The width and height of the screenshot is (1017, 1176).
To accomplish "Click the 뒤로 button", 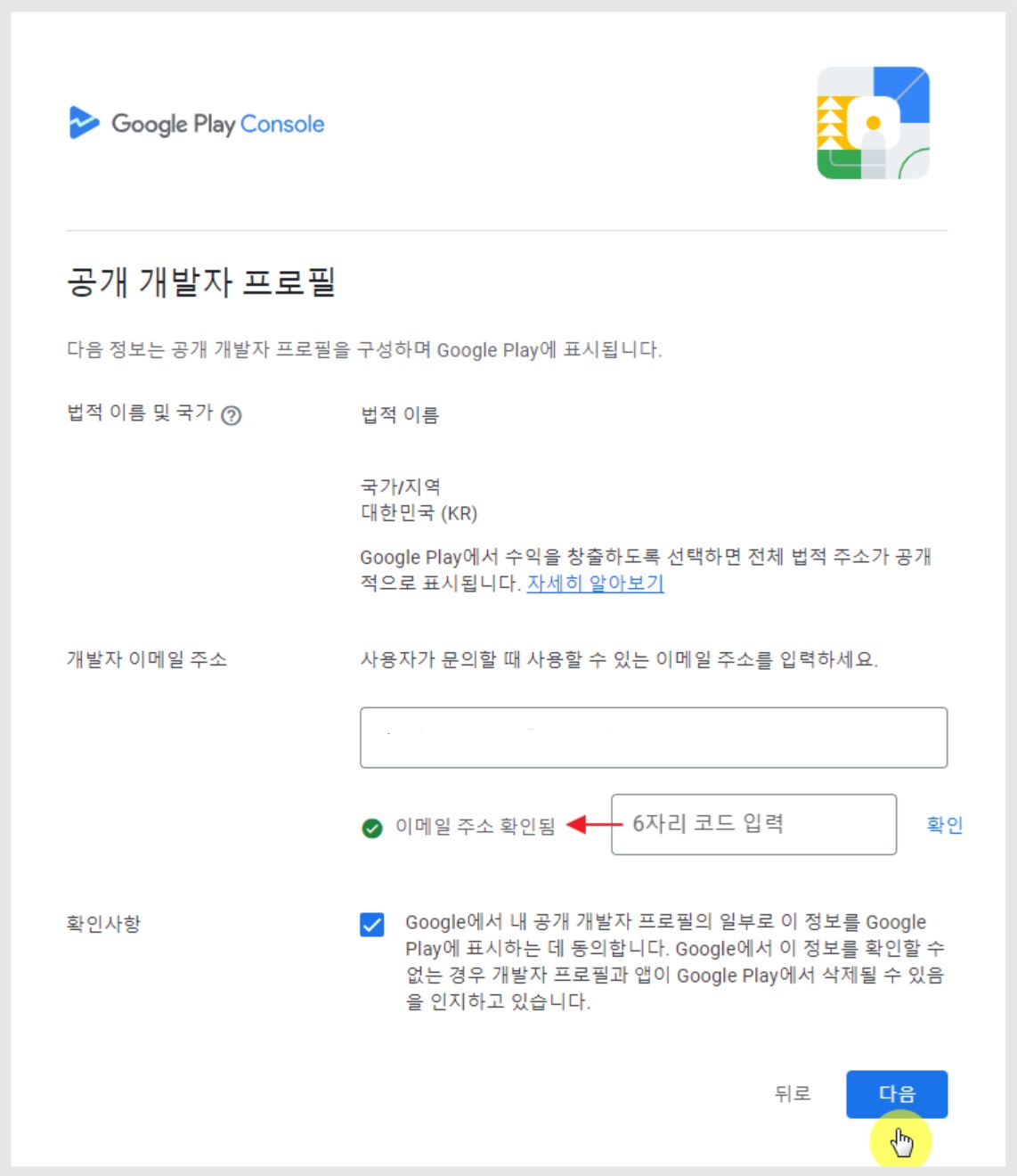I will click(x=792, y=1094).
